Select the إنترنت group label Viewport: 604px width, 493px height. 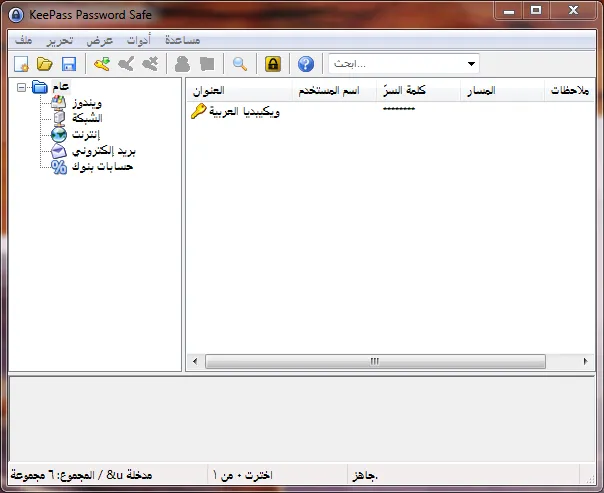(86, 135)
